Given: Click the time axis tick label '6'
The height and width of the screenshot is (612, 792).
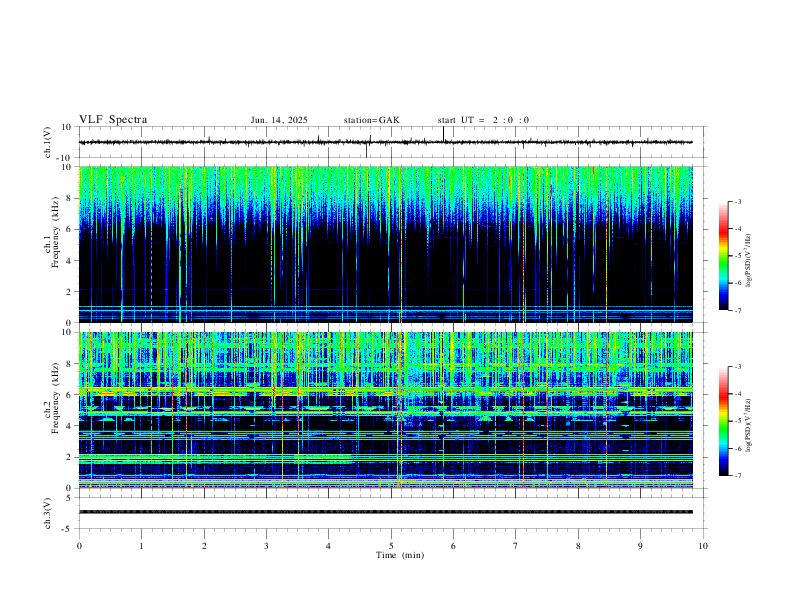Looking at the screenshot, I should (x=453, y=546).
